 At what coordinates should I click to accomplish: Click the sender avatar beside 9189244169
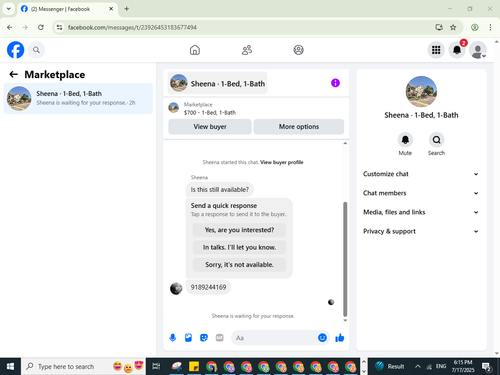(x=176, y=288)
